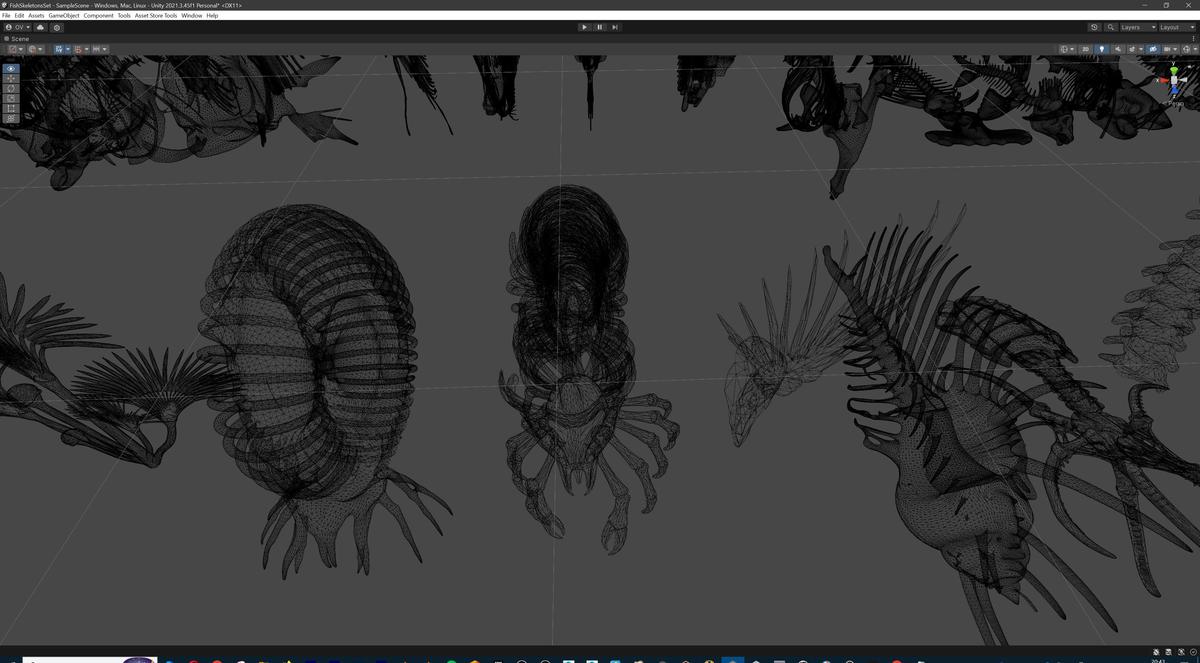Switch to the Scene tab
1200x663 pixels.
(17, 39)
